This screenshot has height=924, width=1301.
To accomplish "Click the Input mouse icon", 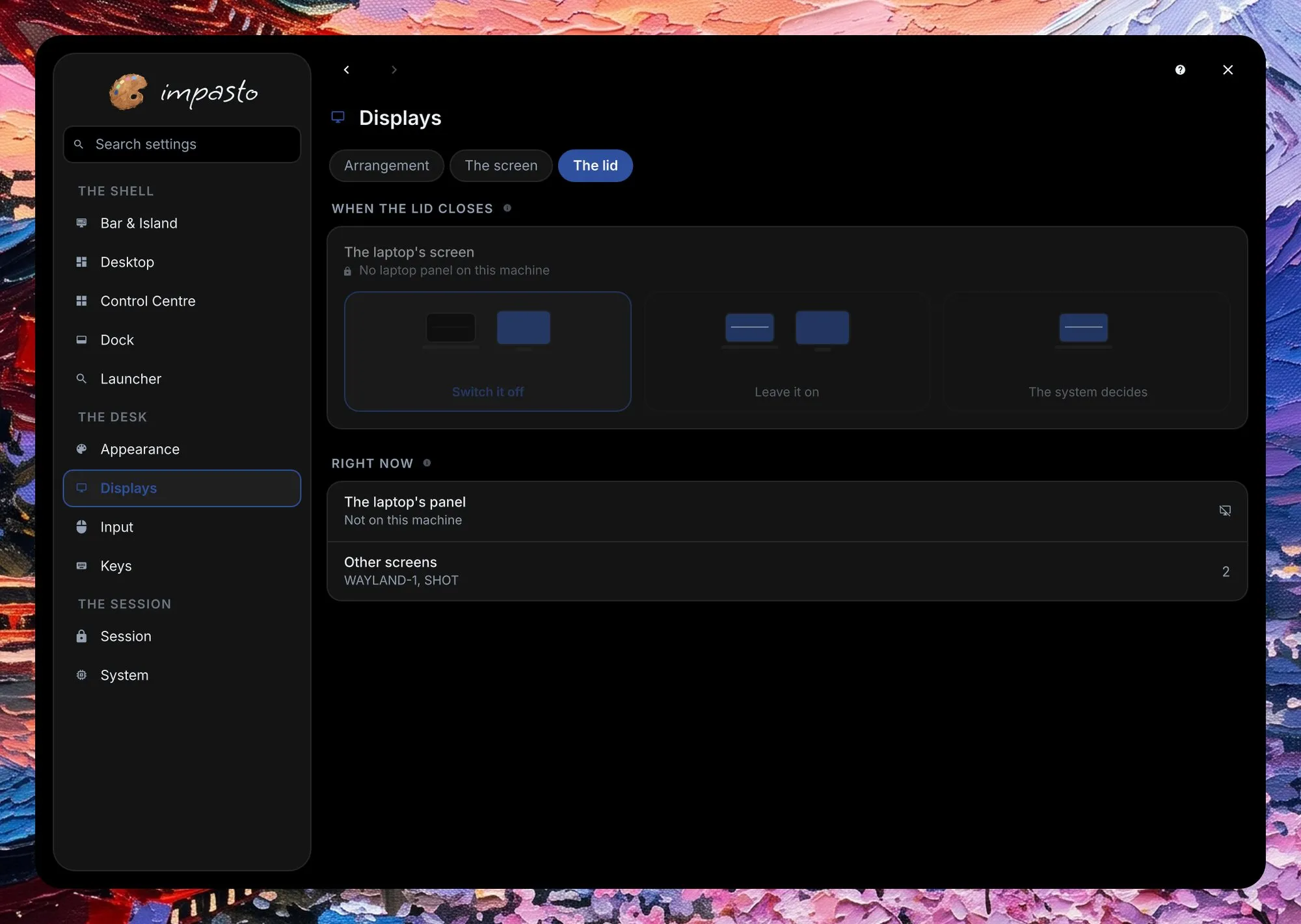I will (81, 527).
